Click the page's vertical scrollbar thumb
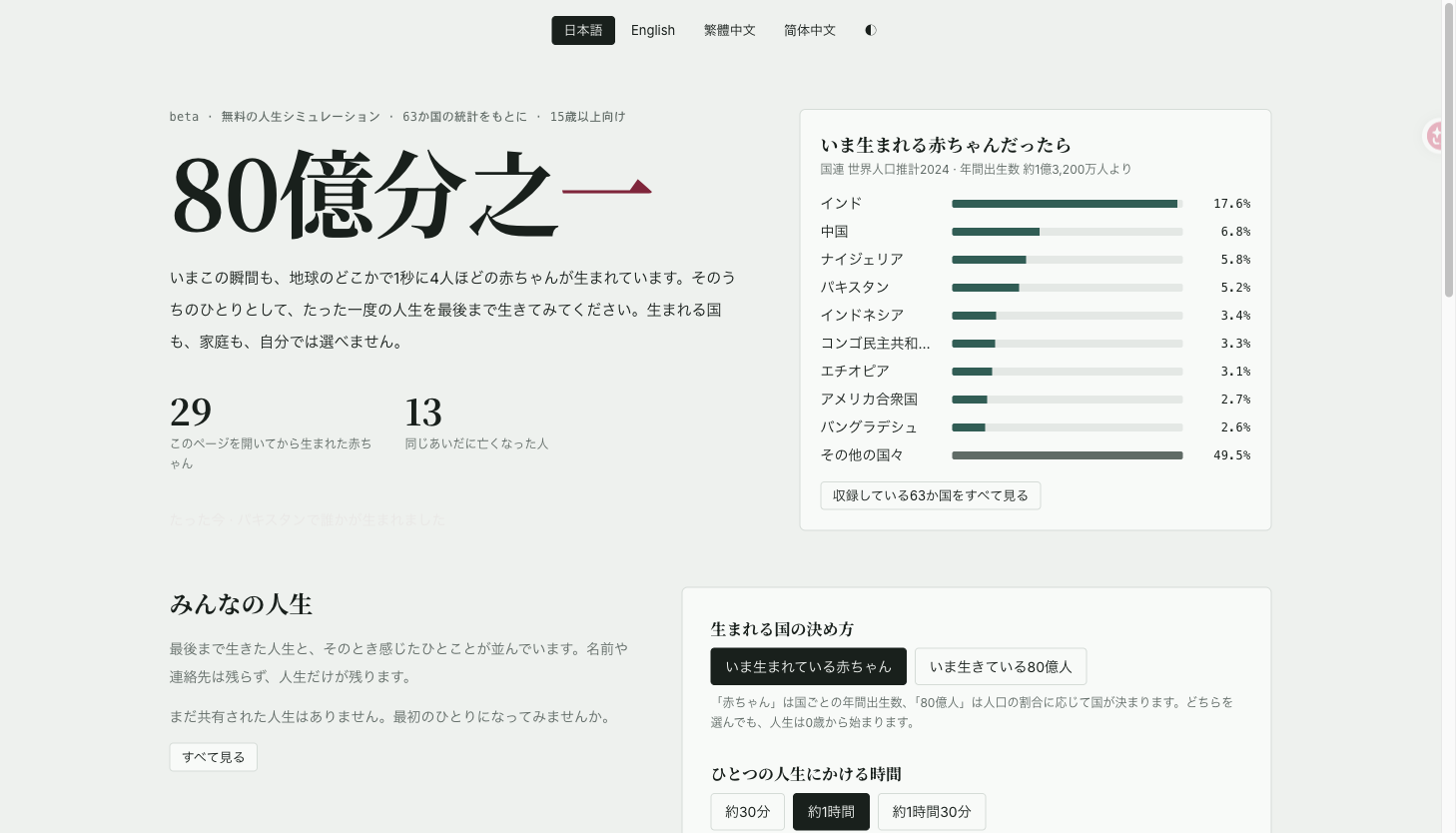 (x=1449, y=150)
